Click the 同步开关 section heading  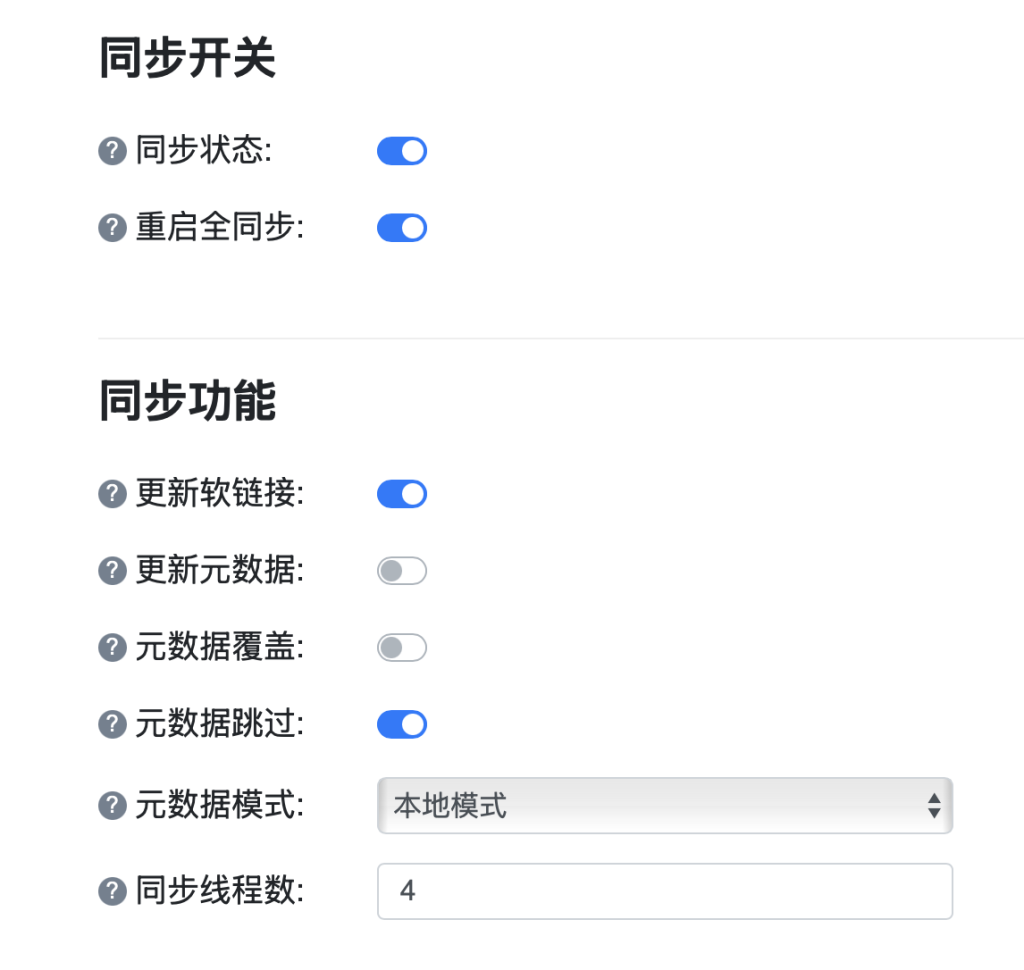coord(187,58)
